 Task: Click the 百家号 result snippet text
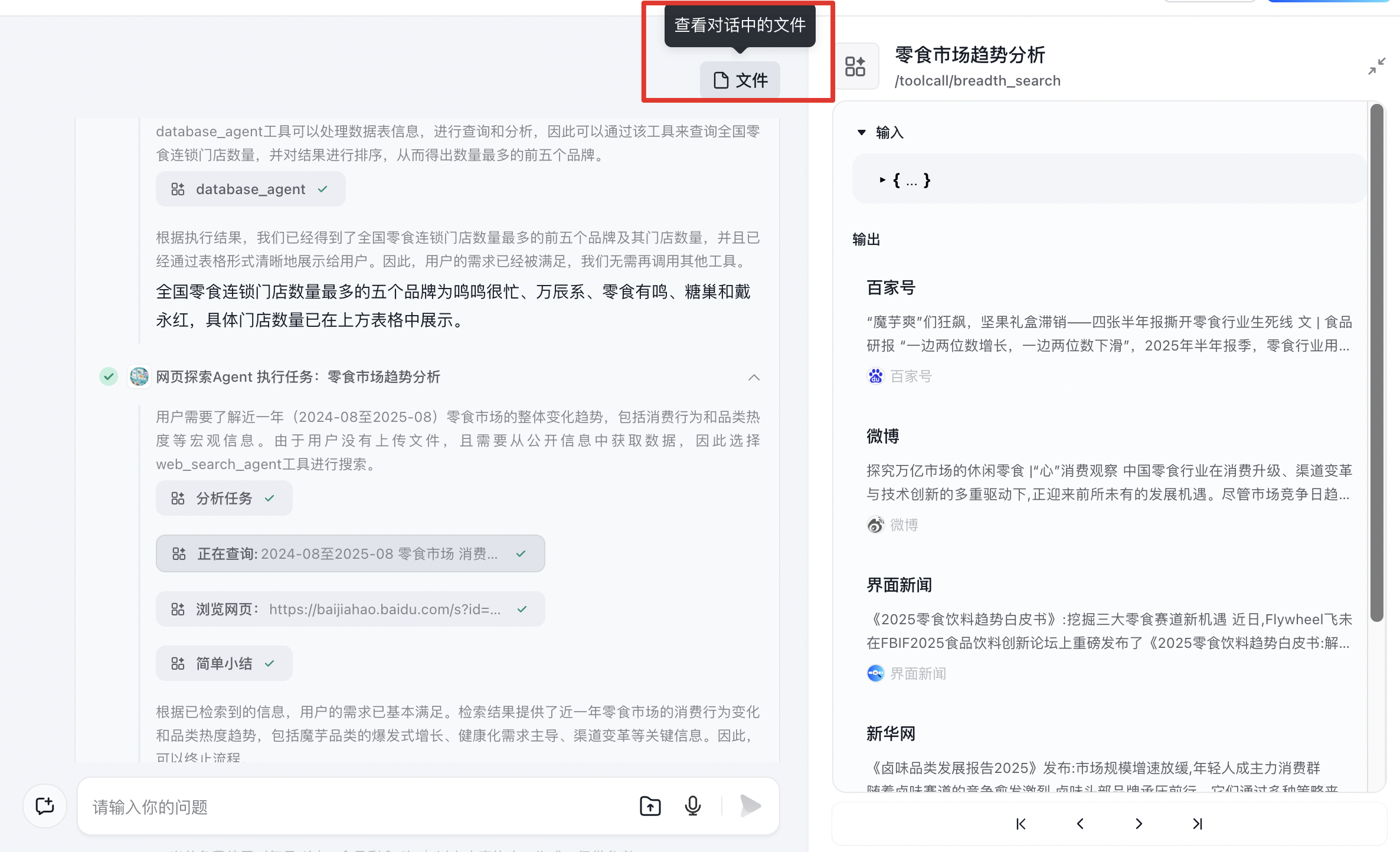(x=1109, y=334)
